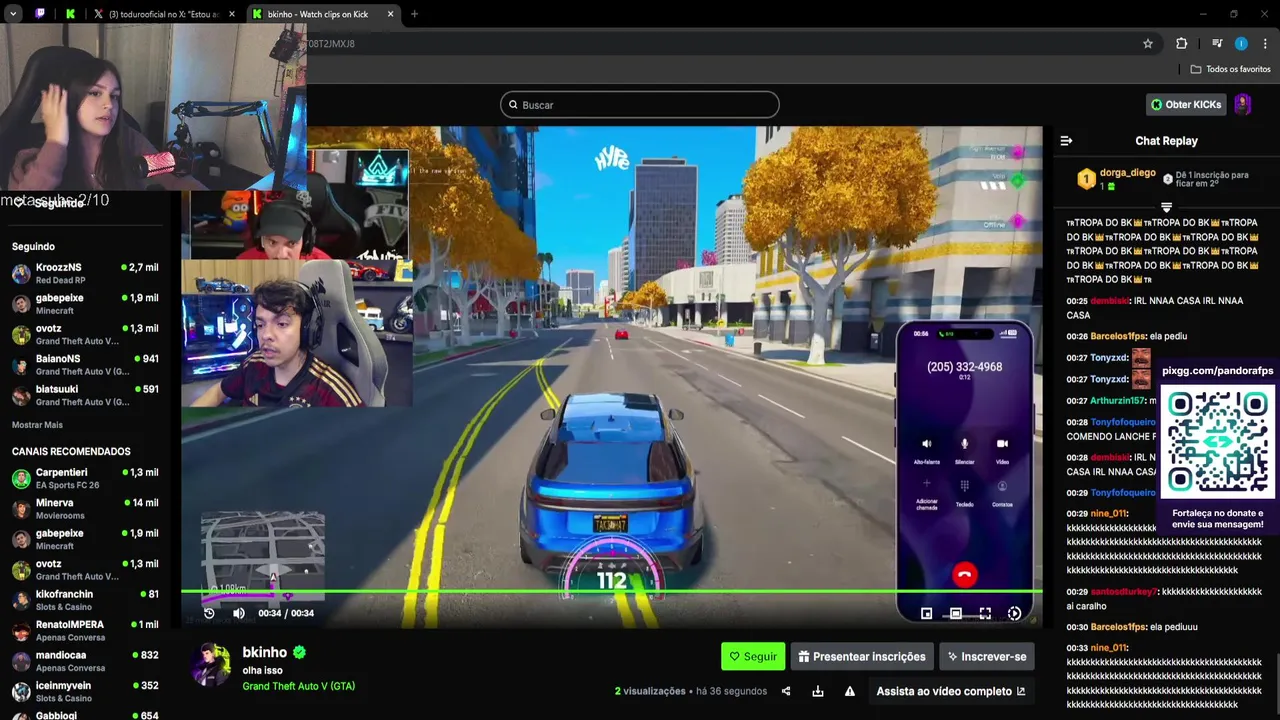Open a new browser tab
The image size is (1280, 720).
tap(414, 14)
